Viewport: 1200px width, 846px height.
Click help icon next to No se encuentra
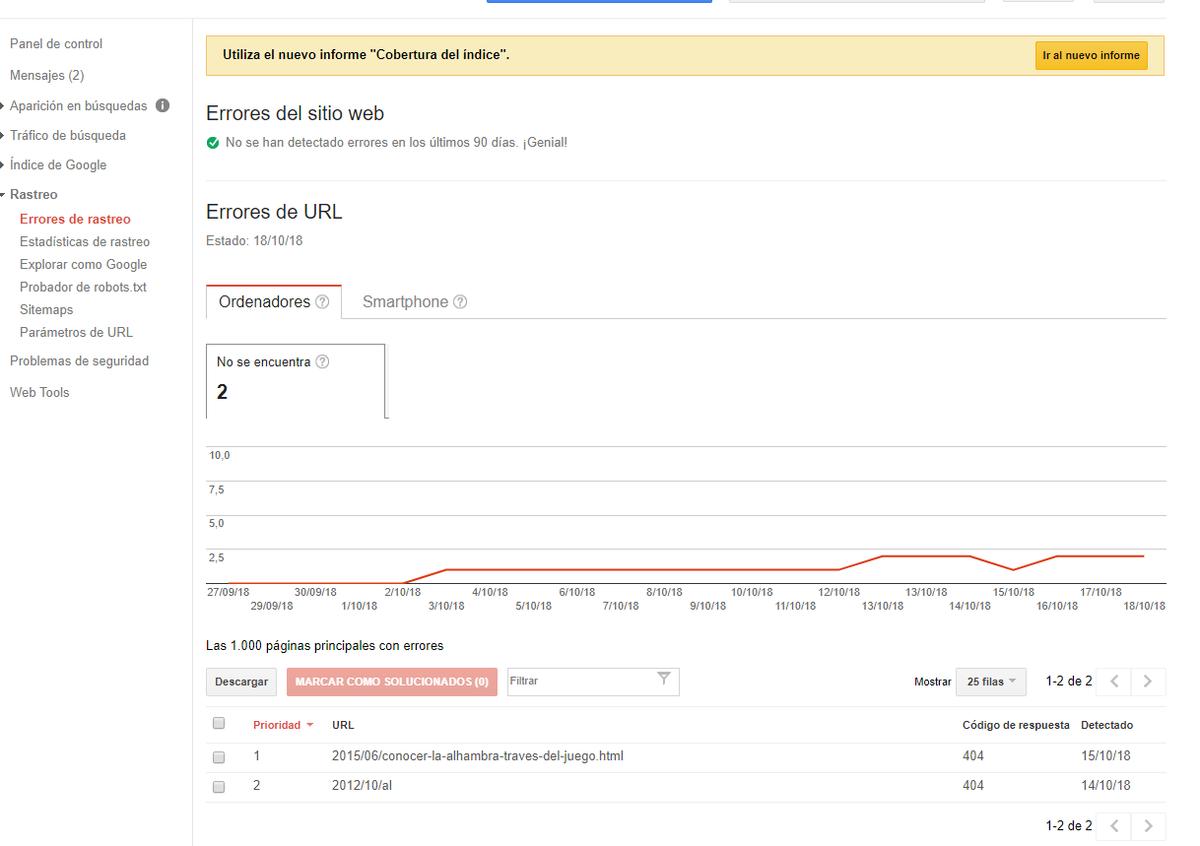pyautogui.click(x=323, y=363)
